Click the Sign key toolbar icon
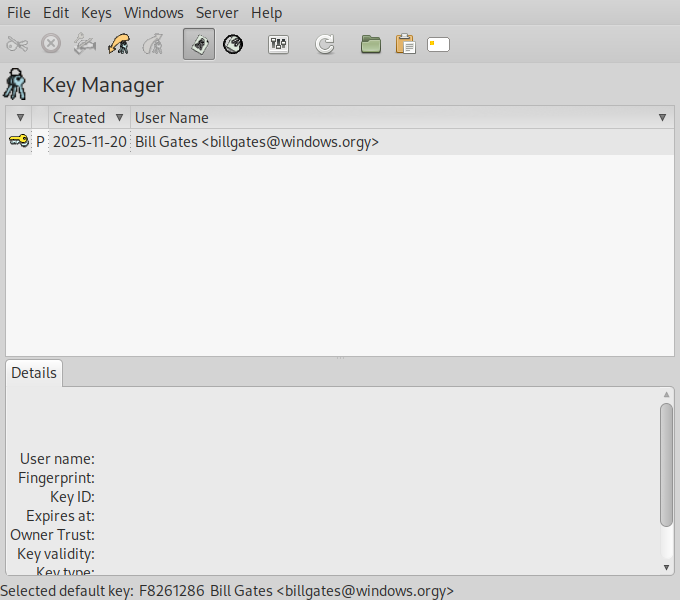The image size is (680, 600). click(x=85, y=44)
